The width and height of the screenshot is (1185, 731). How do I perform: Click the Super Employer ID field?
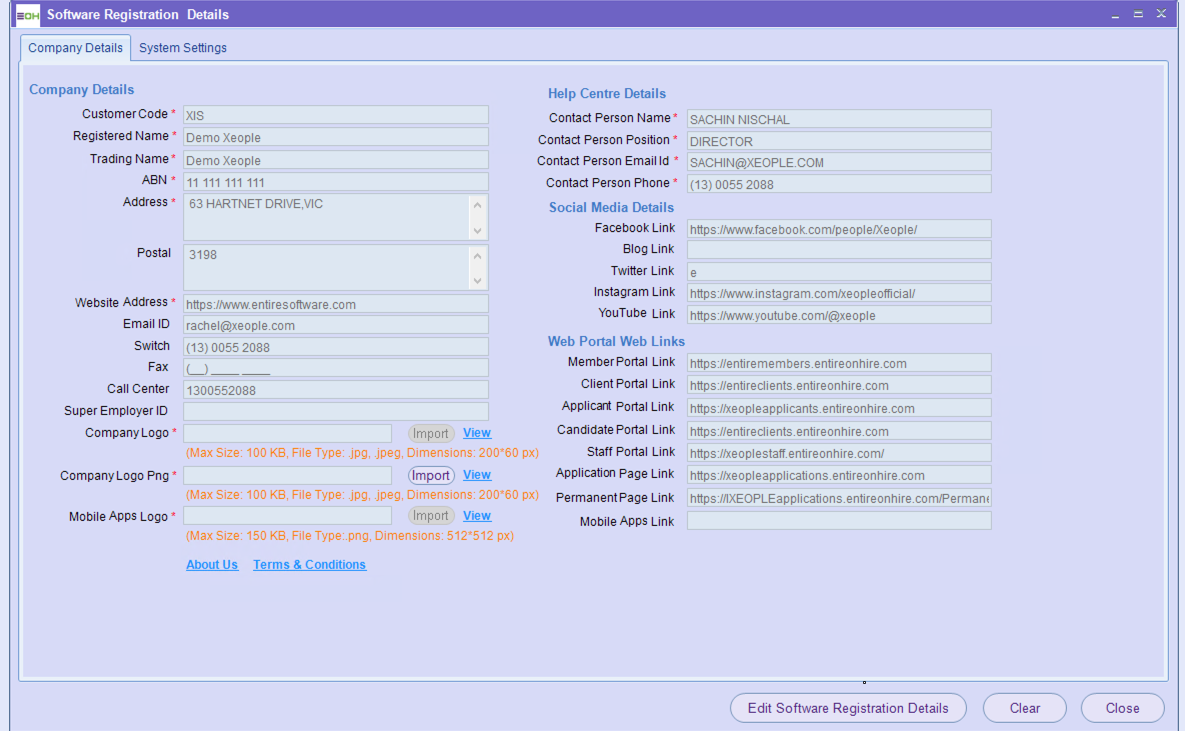(335, 411)
